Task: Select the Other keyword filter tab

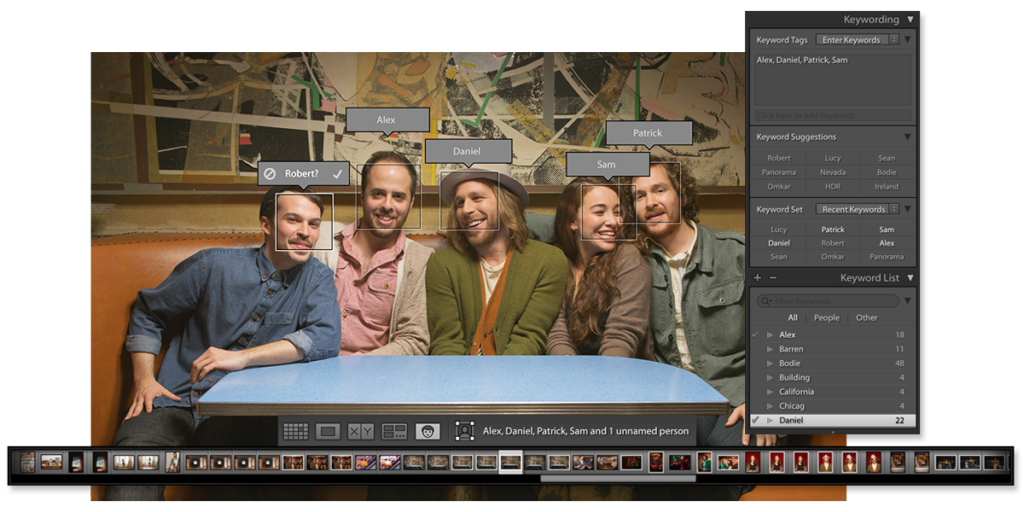Action: tap(866, 318)
